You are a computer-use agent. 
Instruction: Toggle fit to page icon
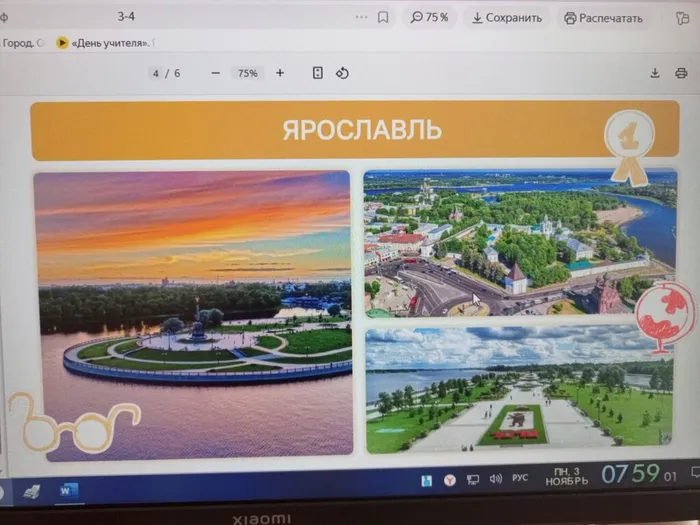click(x=318, y=73)
